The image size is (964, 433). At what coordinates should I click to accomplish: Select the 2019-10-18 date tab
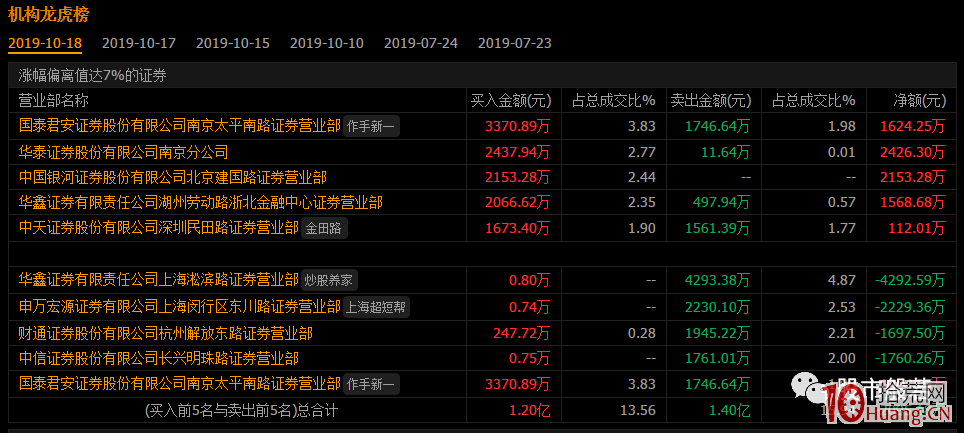pyautogui.click(x=45, y=43)
